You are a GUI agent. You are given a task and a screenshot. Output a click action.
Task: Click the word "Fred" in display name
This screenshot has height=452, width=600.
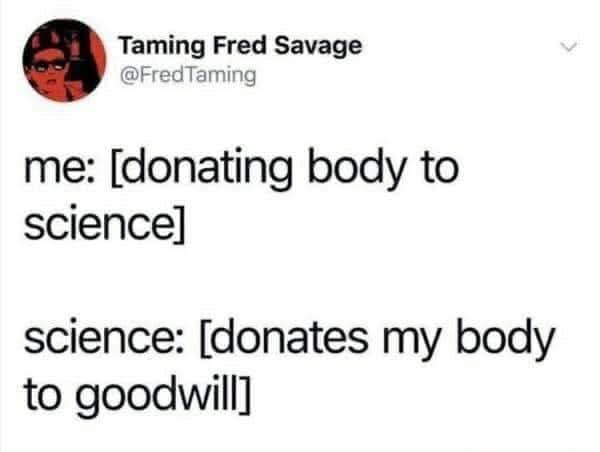point(240,46)
